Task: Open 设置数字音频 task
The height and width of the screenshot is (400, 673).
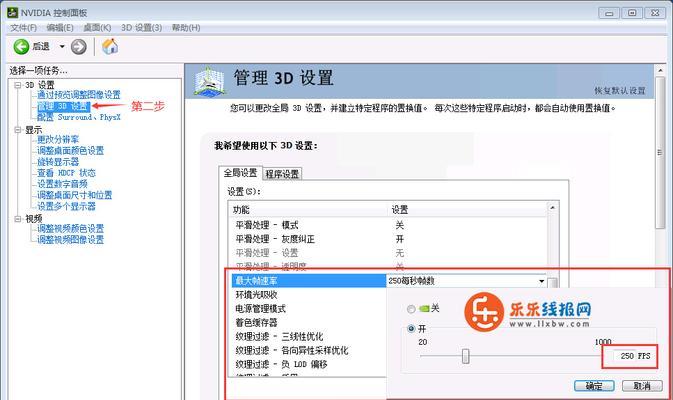Action: tap(62, 184)
